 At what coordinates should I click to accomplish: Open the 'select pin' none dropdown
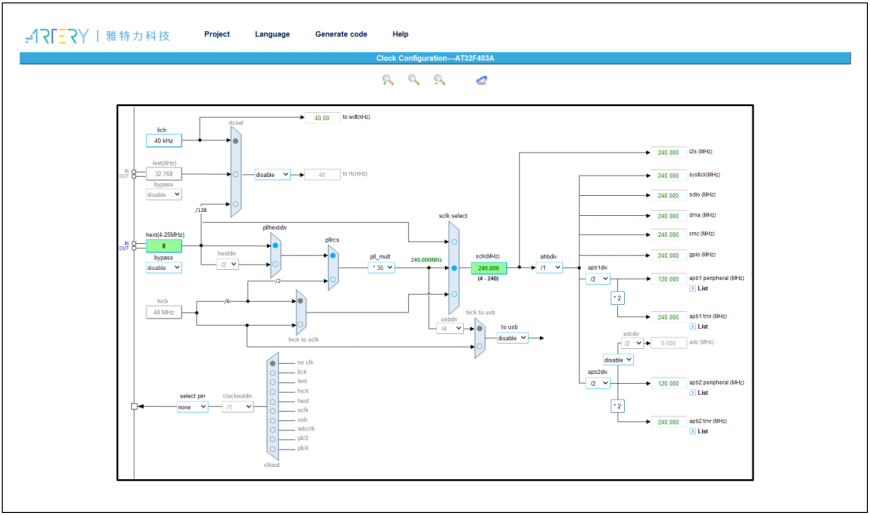point(193,407)
